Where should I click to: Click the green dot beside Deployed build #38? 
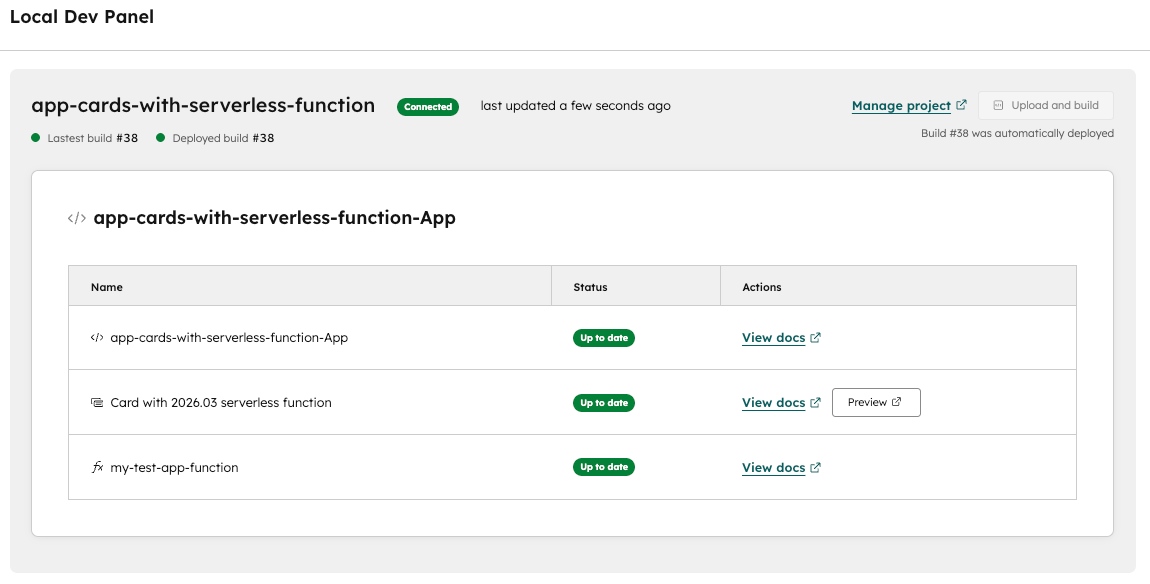tap(160, 138)
